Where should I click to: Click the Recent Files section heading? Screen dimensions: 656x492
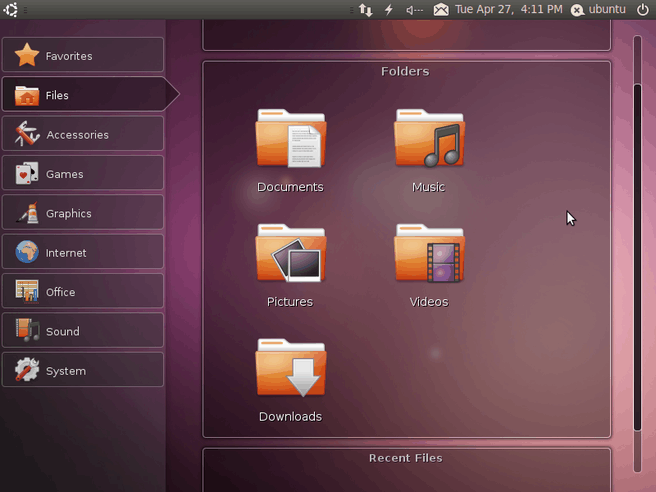(x=405, y=458)
